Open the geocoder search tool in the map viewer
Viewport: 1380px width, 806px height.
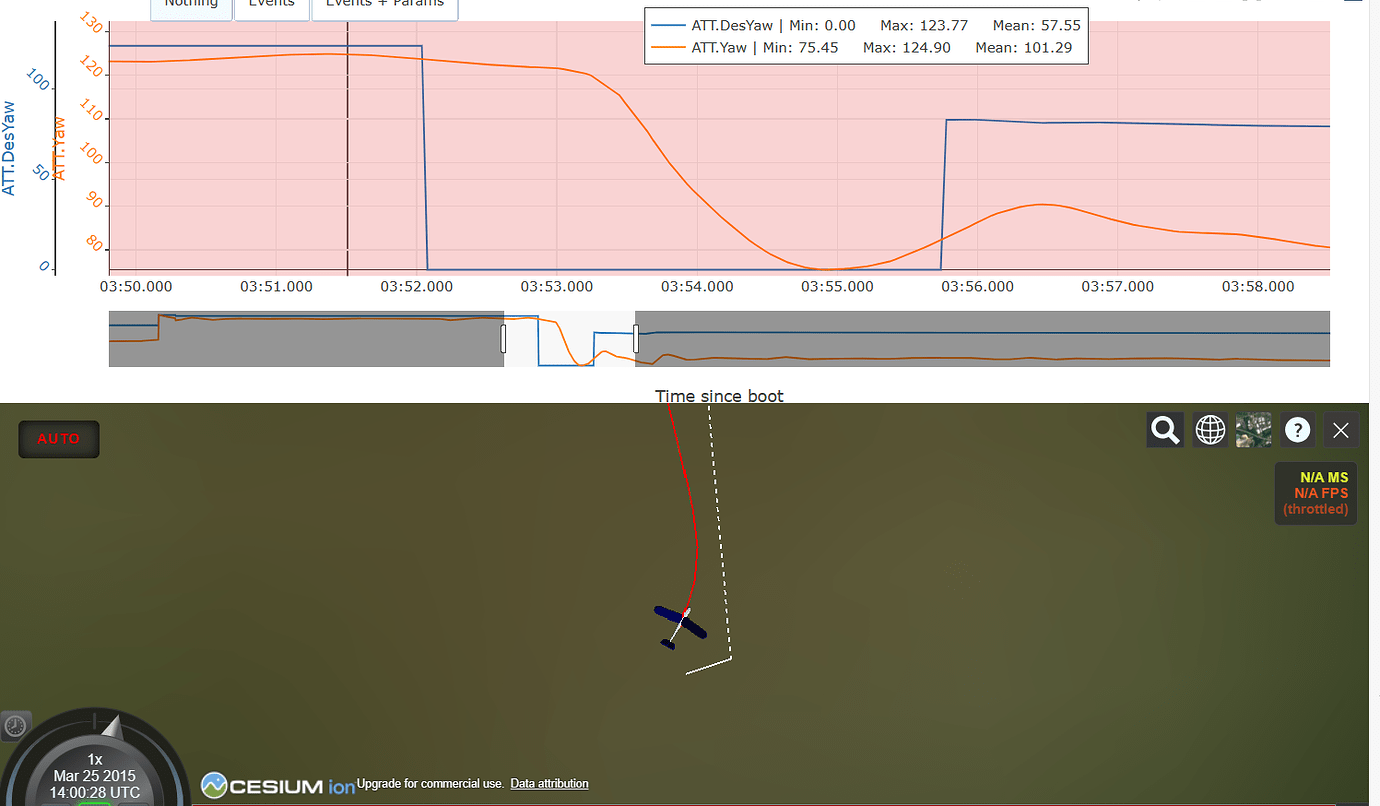[1164, 429]
